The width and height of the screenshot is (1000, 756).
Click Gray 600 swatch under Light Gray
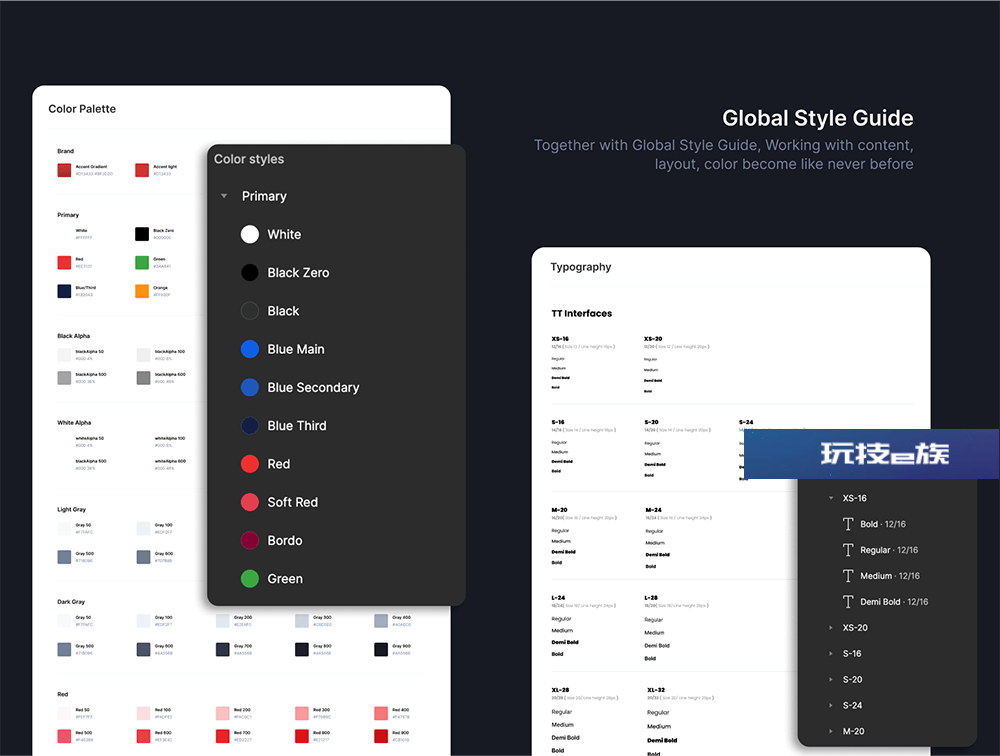pyautogui.click(x=143, y=557)
